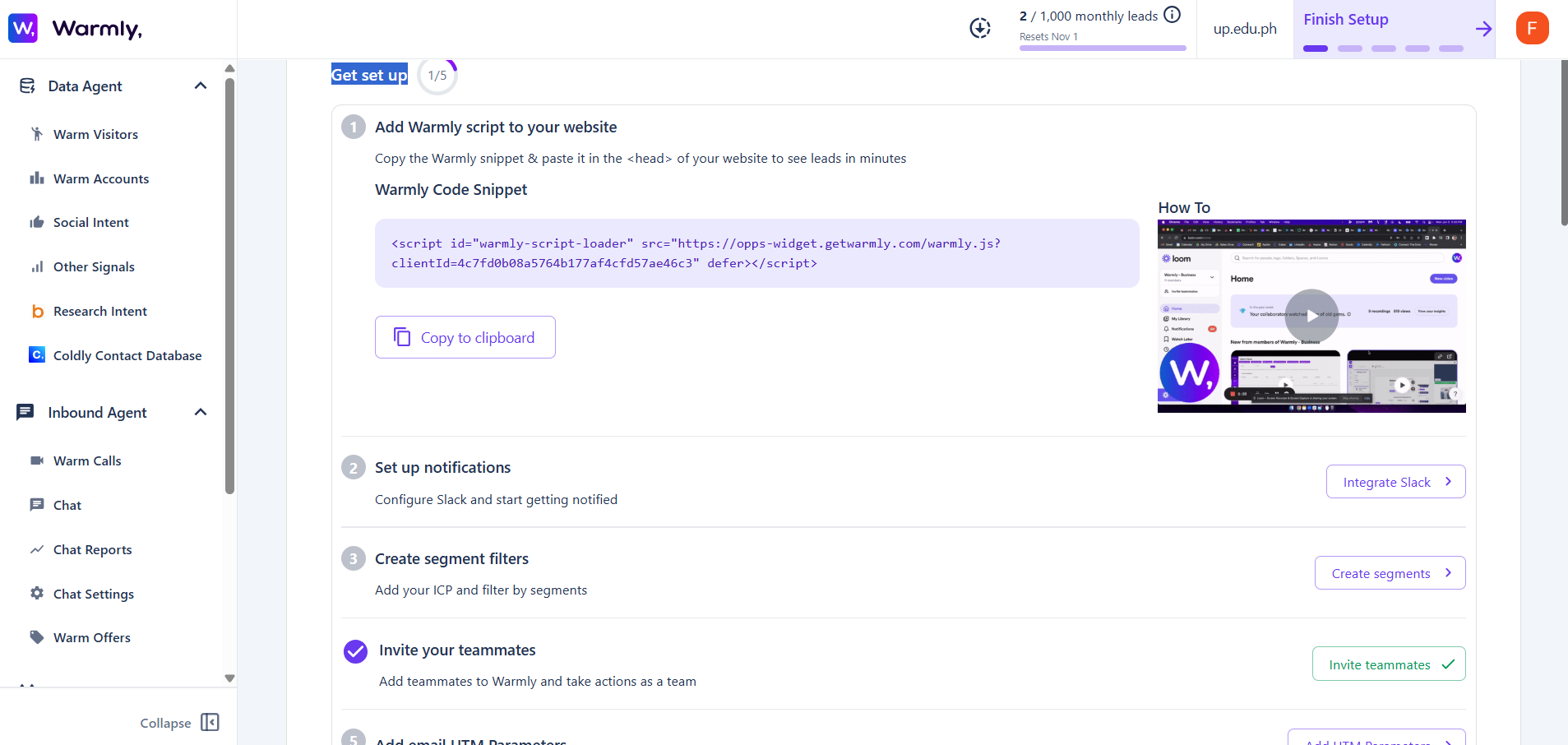Click the credits speedometer icon near the top bar
Image resolution: width=1568 pixels, height=745 pixels.
pyautogui.click(x=979, y=27)
